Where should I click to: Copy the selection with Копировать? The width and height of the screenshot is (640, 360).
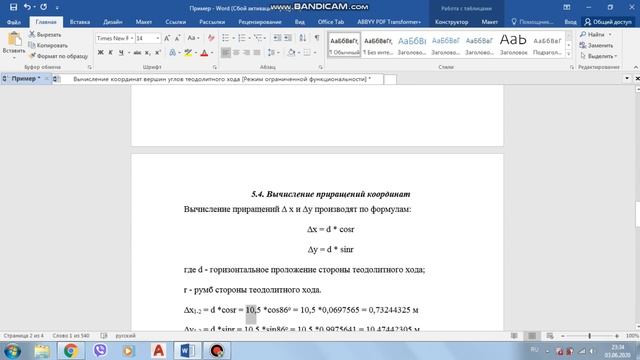pos(48,45)
